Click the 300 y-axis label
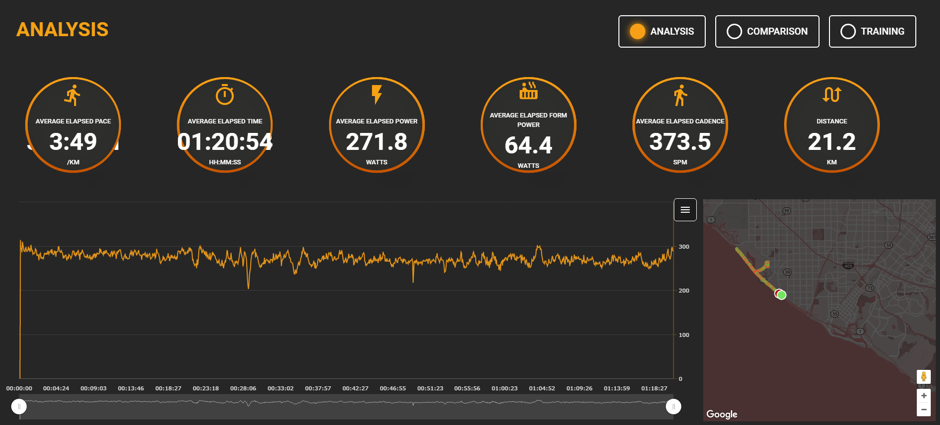 [683, 247]
